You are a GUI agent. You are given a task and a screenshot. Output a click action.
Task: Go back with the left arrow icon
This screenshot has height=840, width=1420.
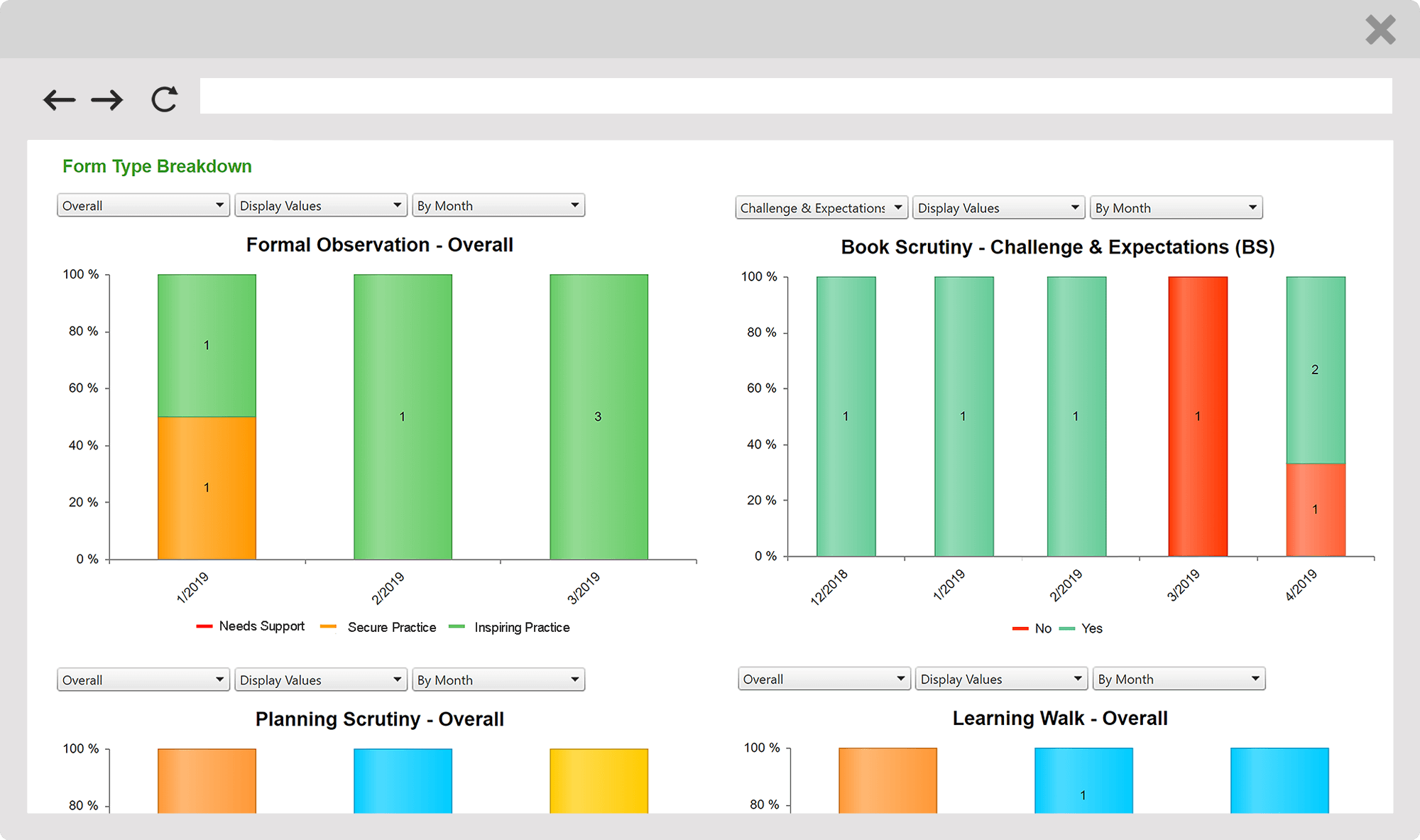59,99
